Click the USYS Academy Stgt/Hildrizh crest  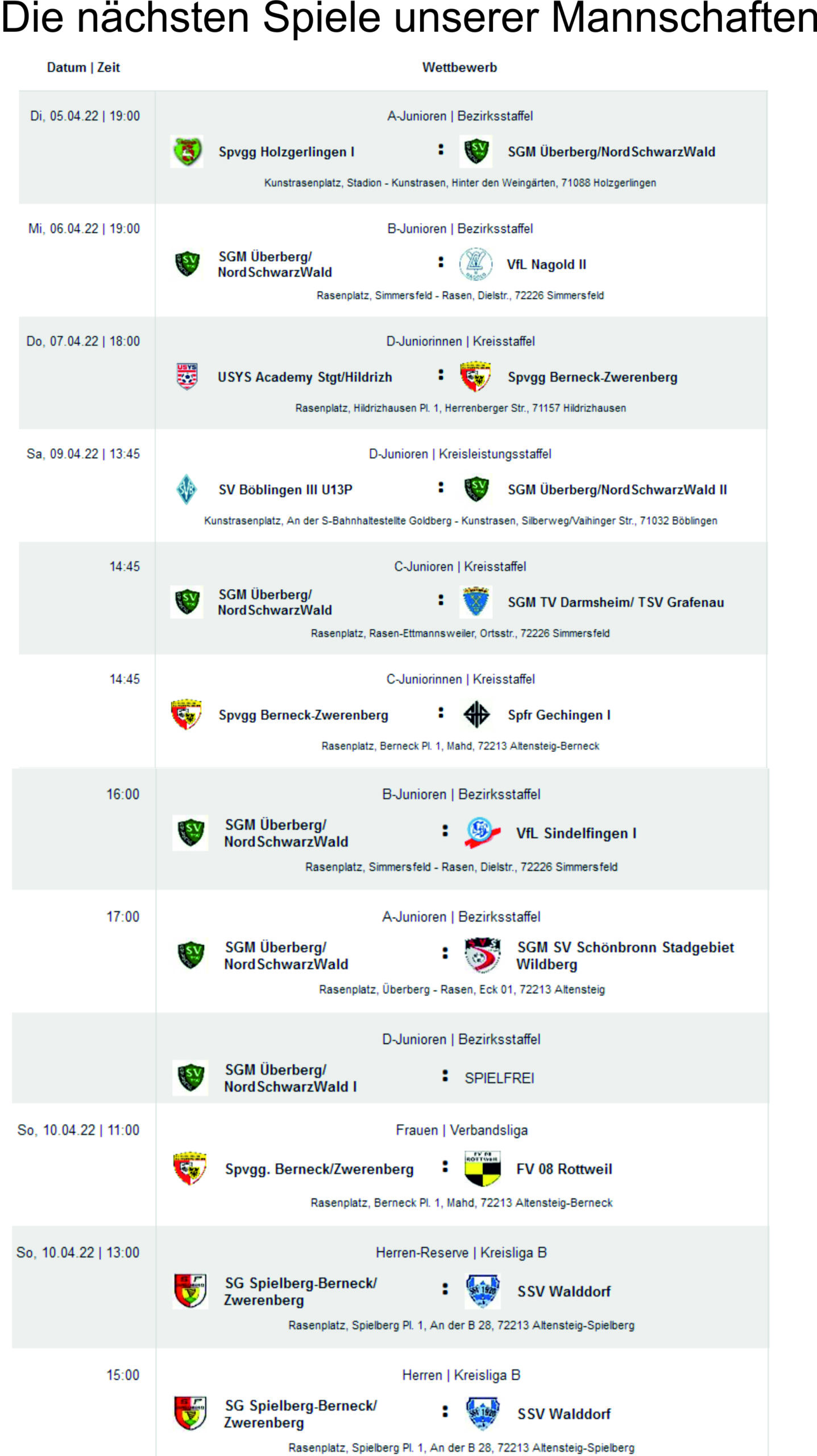pyautogui.click(x=187, y=377)
